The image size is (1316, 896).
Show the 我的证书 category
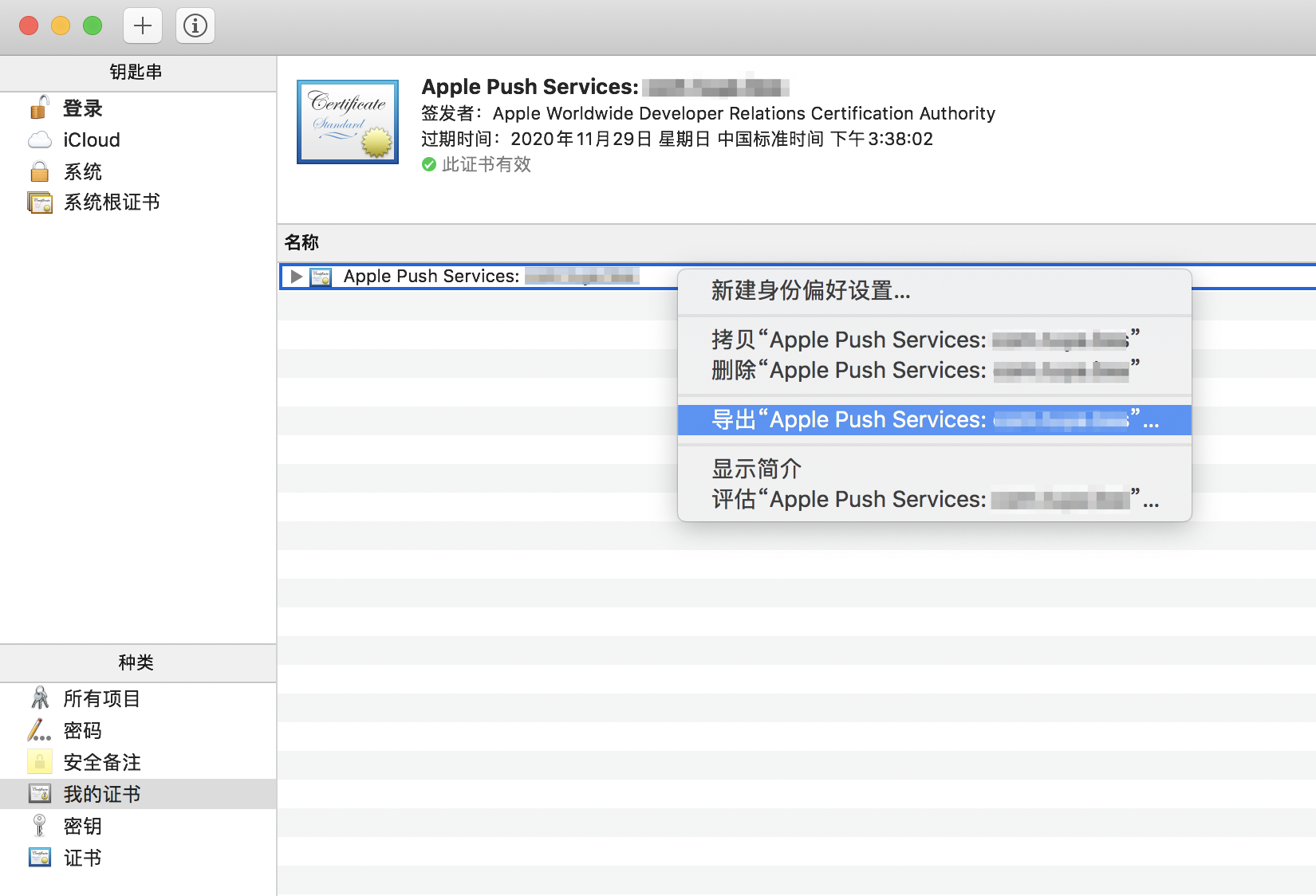click(x=102, y=795)
